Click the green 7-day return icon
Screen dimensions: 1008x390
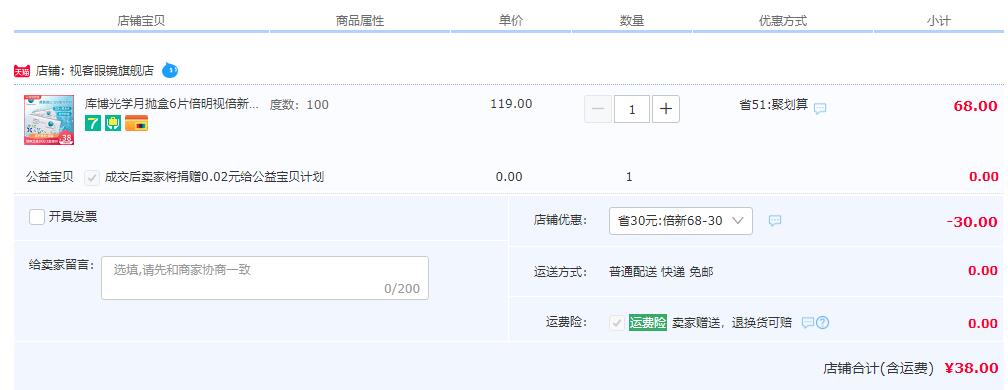tap(93, 123)
